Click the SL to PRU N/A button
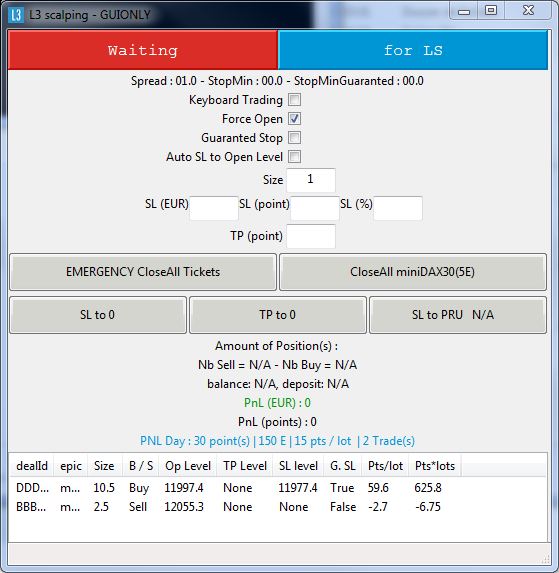 pyautogui.click(x=458, y=315)
